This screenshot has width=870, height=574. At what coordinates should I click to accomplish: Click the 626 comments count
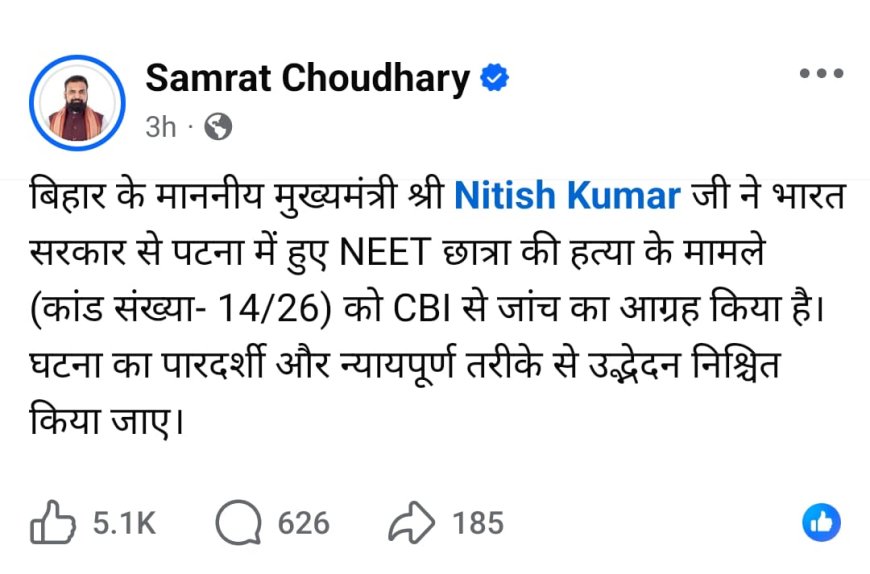(302, 523)
